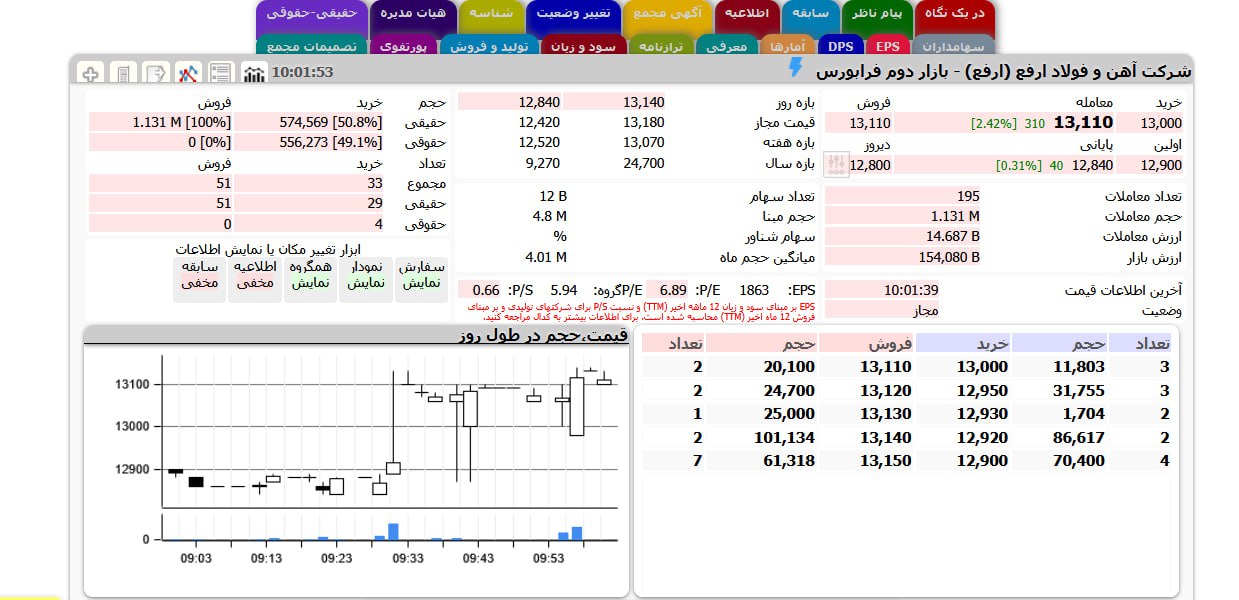This screenshot has width=1239, height=600.
Task: Click the plus icon in the toolbar
Action: point(90,73)
